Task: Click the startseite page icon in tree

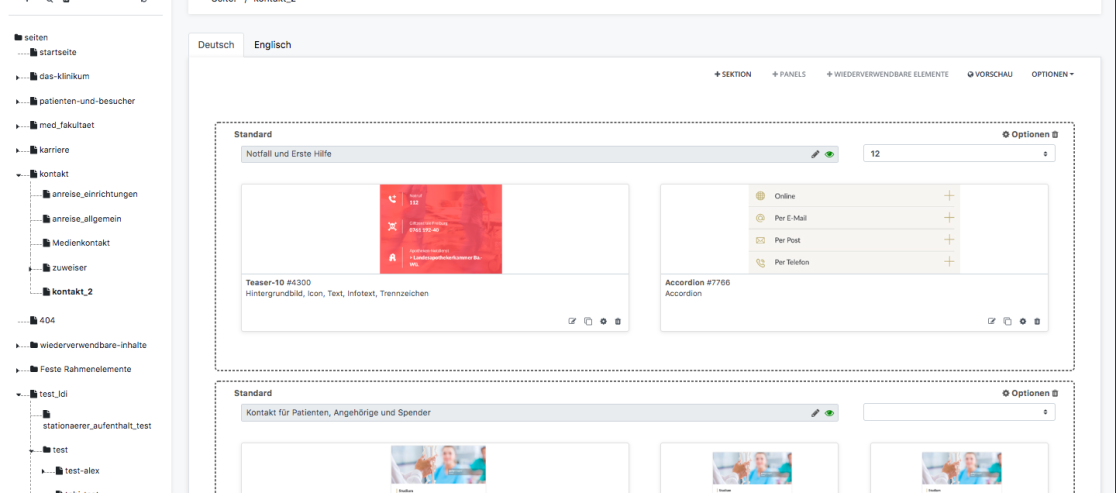Action: tap(33, 52)
